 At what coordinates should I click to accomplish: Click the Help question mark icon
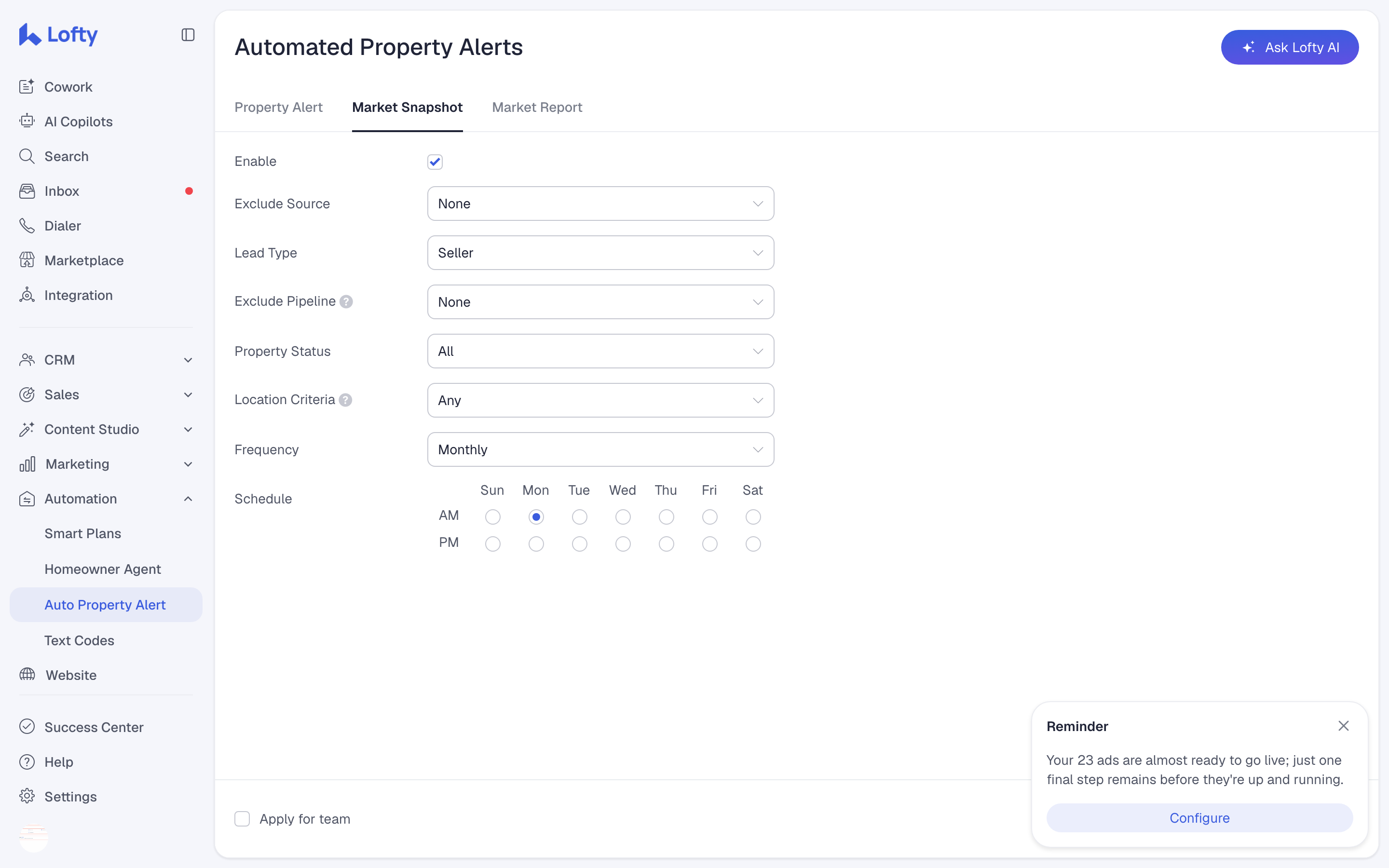pyautogui.click(x=27, y=762)
